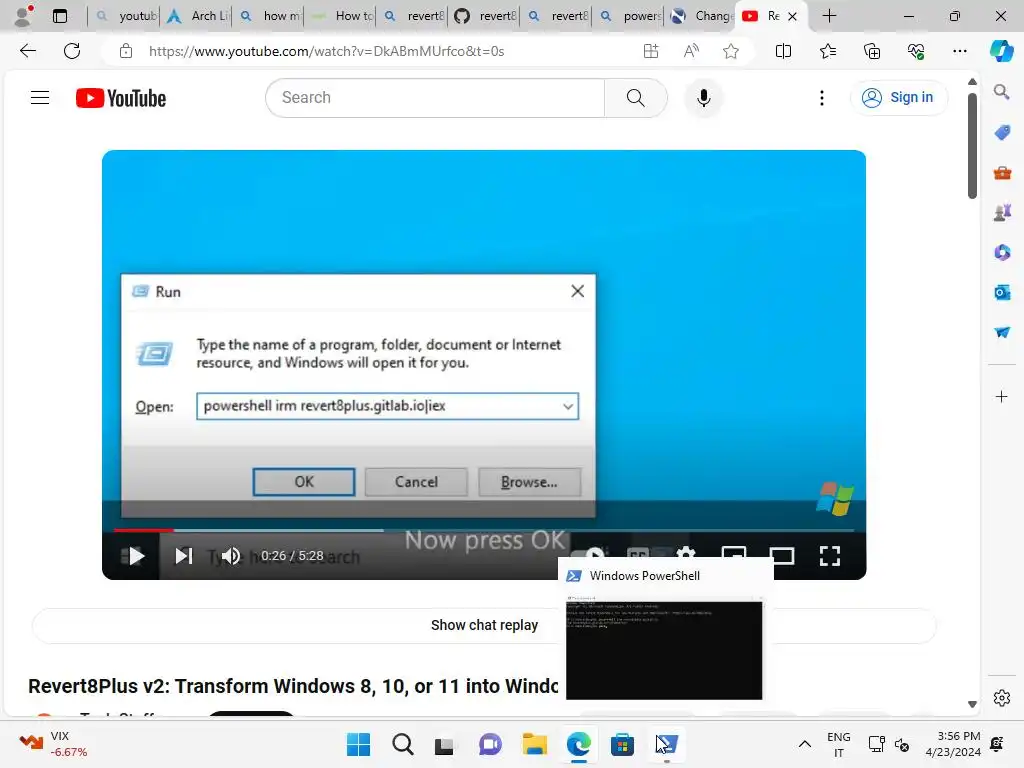This screenshot has width=1024, height=768.
Task: View site information lock icon
Action: [126, 51]
